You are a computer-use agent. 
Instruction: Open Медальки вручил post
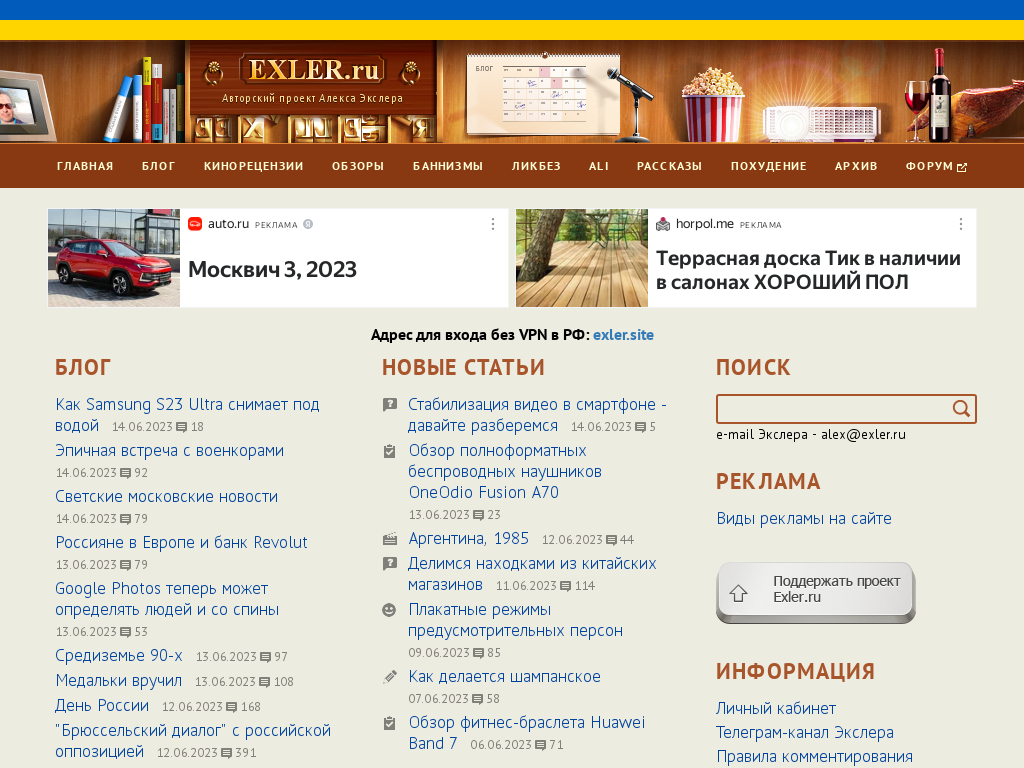point(118,680)
